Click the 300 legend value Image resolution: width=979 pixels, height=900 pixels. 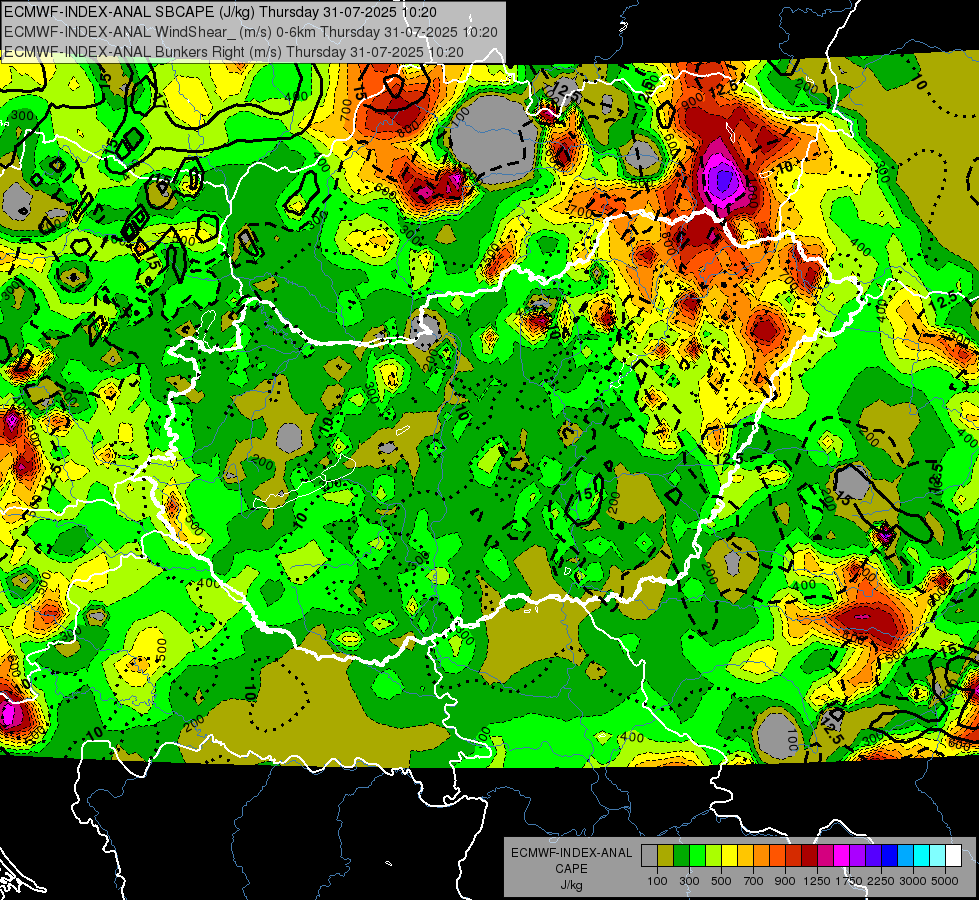689,881
